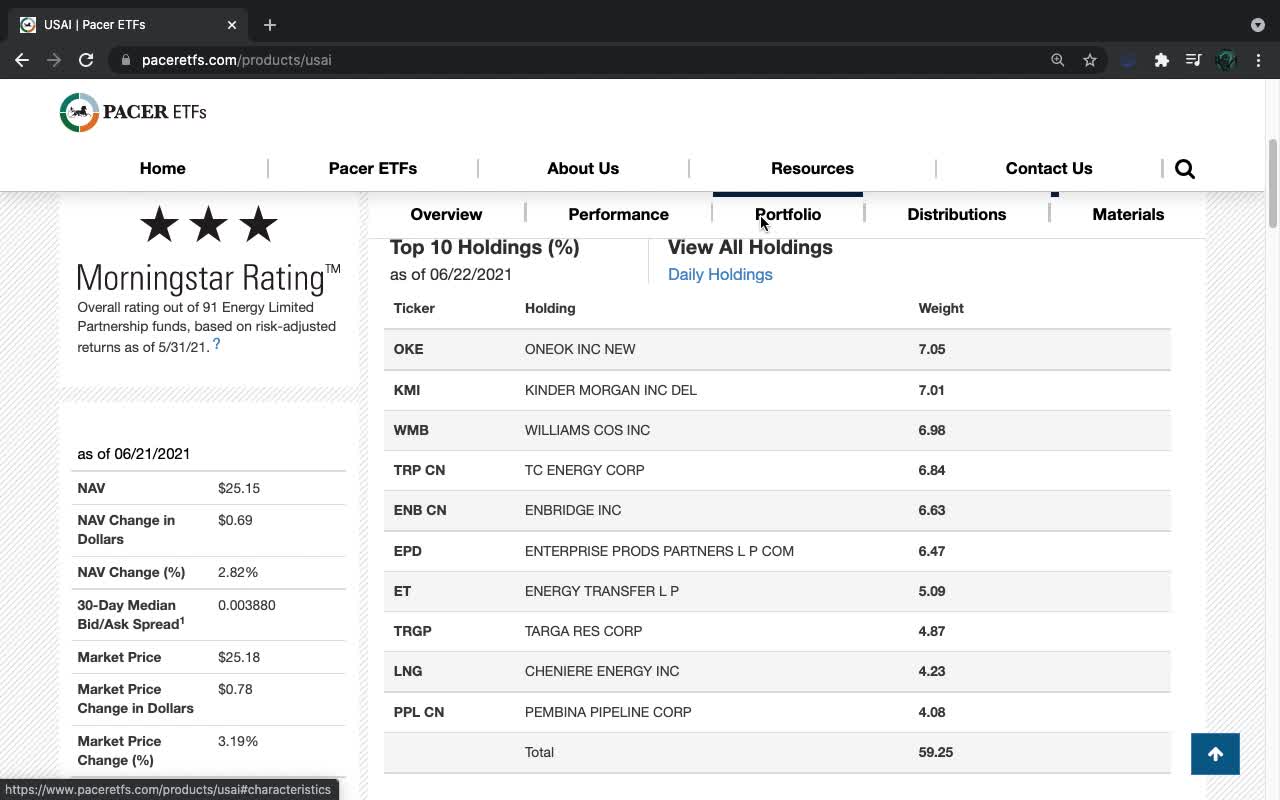Screen dimensions: 1280x800
Task: Click the OKE ticker cell
Action: tap(408, 349)
